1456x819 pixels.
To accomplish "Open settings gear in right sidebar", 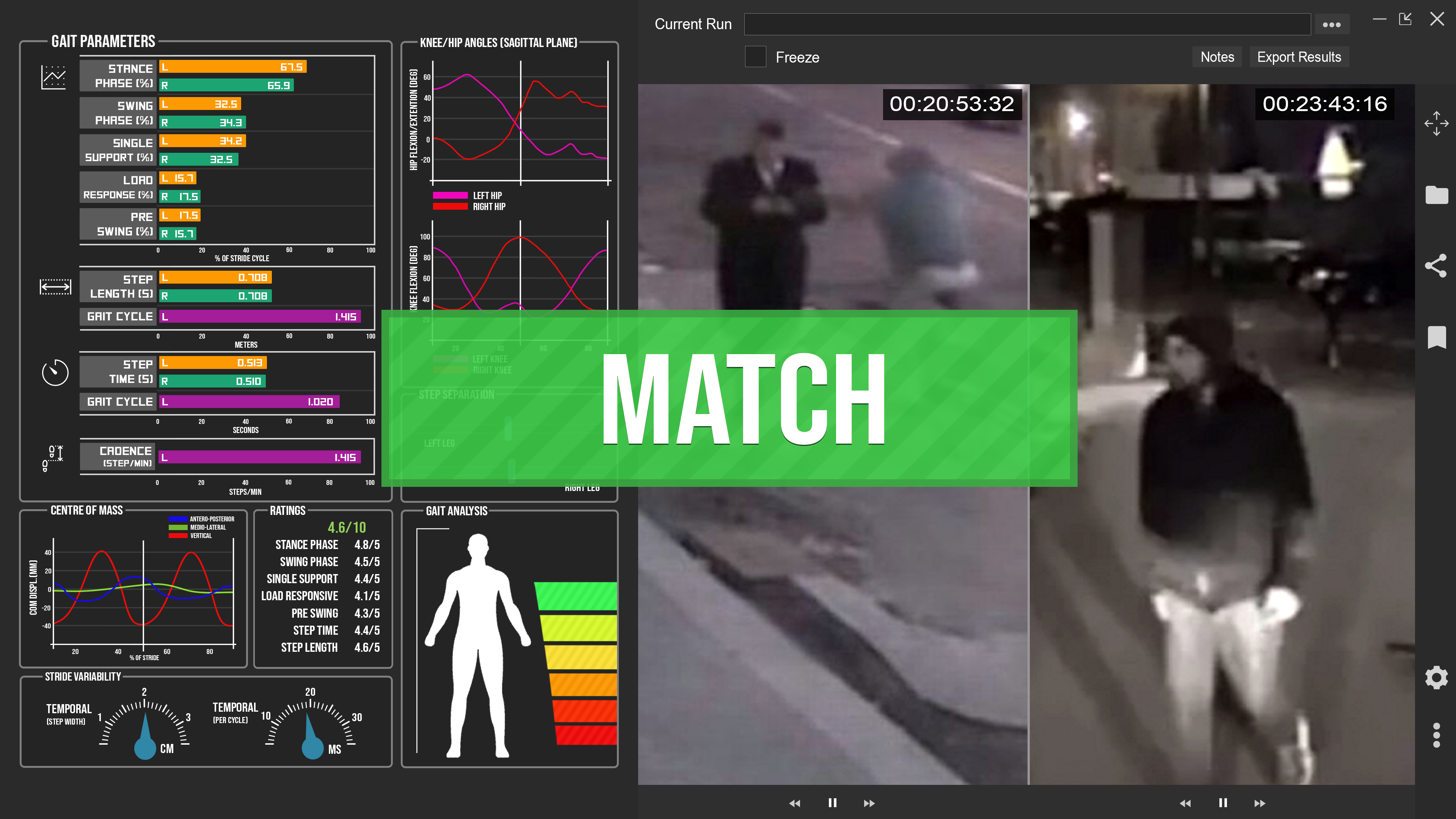I will [1436, 677].
